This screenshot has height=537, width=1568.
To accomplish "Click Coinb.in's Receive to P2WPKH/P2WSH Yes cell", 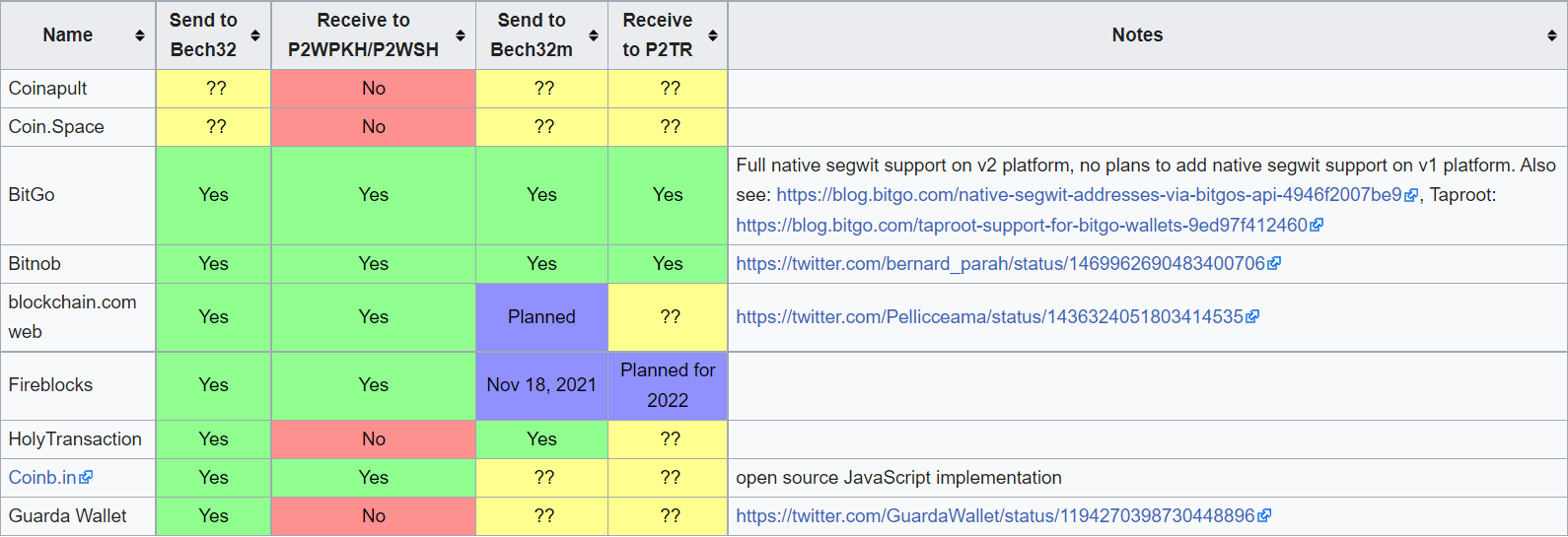I will 374,477.
